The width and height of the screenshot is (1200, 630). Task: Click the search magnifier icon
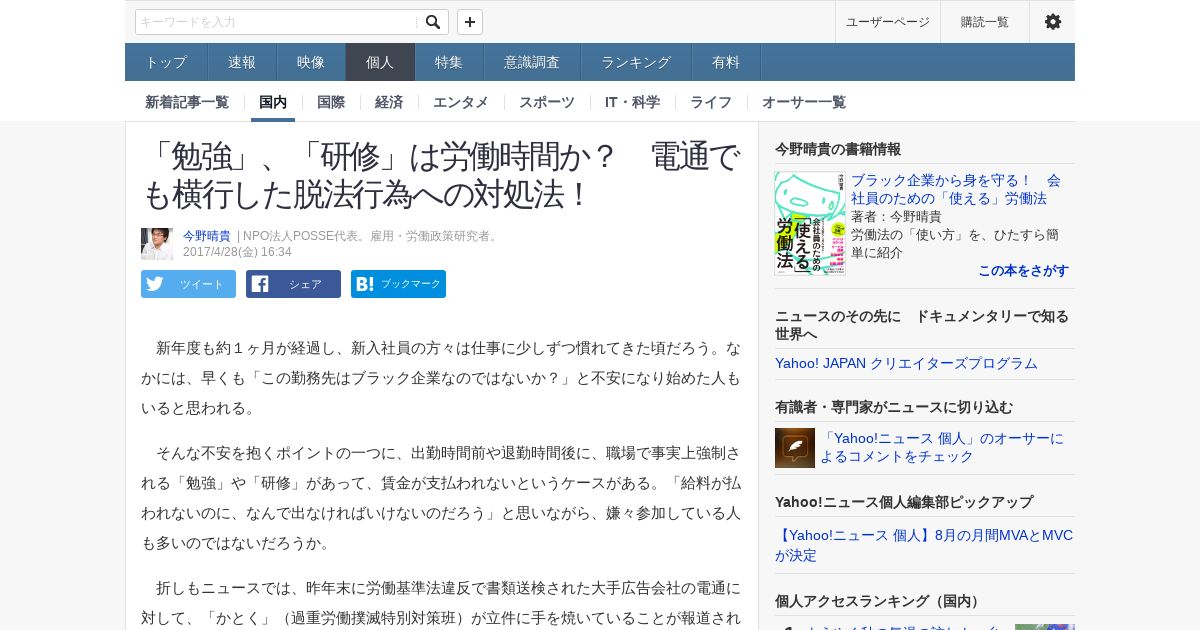(432, 22)
